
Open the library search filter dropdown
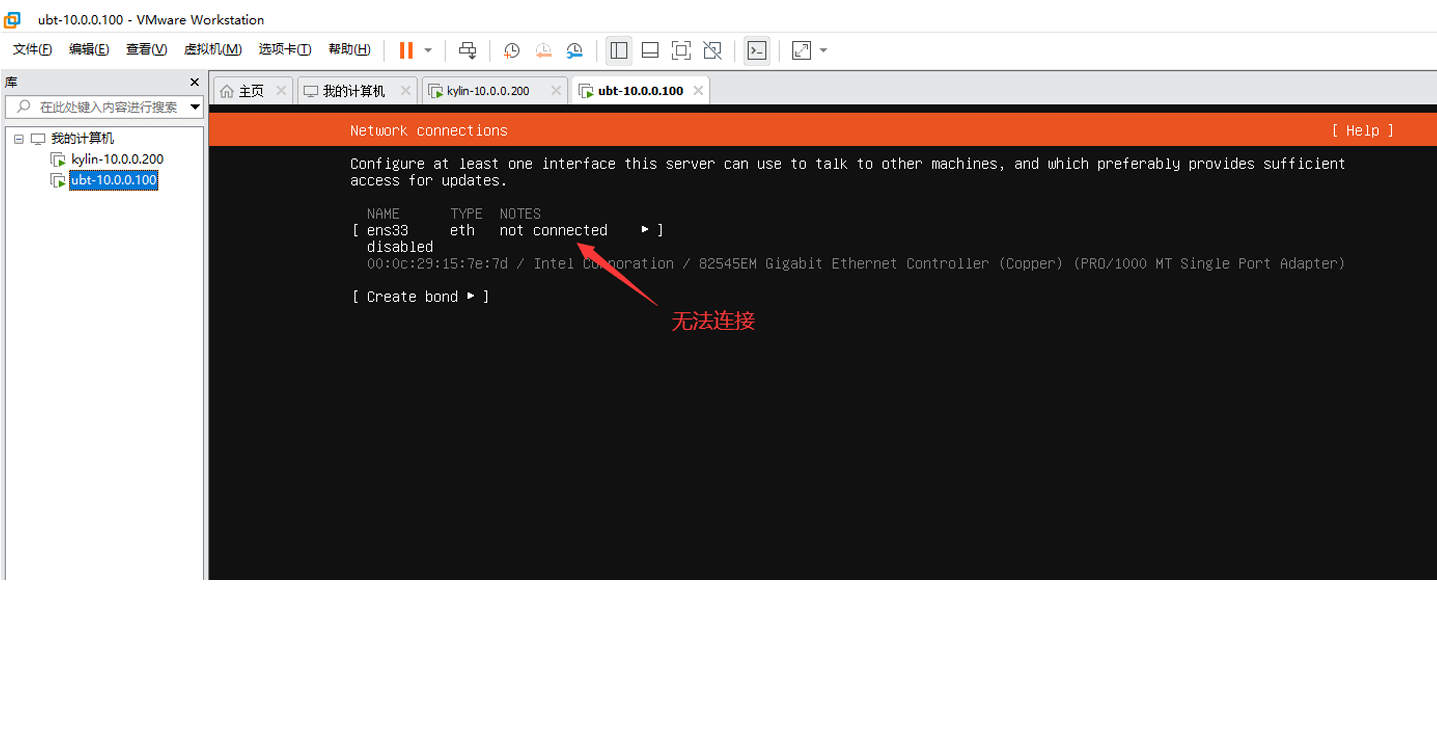point(195,107)
